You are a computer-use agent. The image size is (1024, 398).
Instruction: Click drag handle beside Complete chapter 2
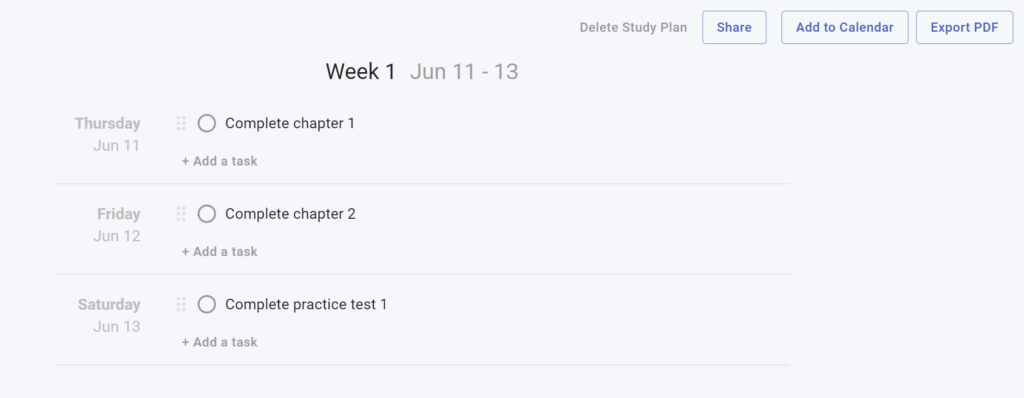(x=181, y=214)
